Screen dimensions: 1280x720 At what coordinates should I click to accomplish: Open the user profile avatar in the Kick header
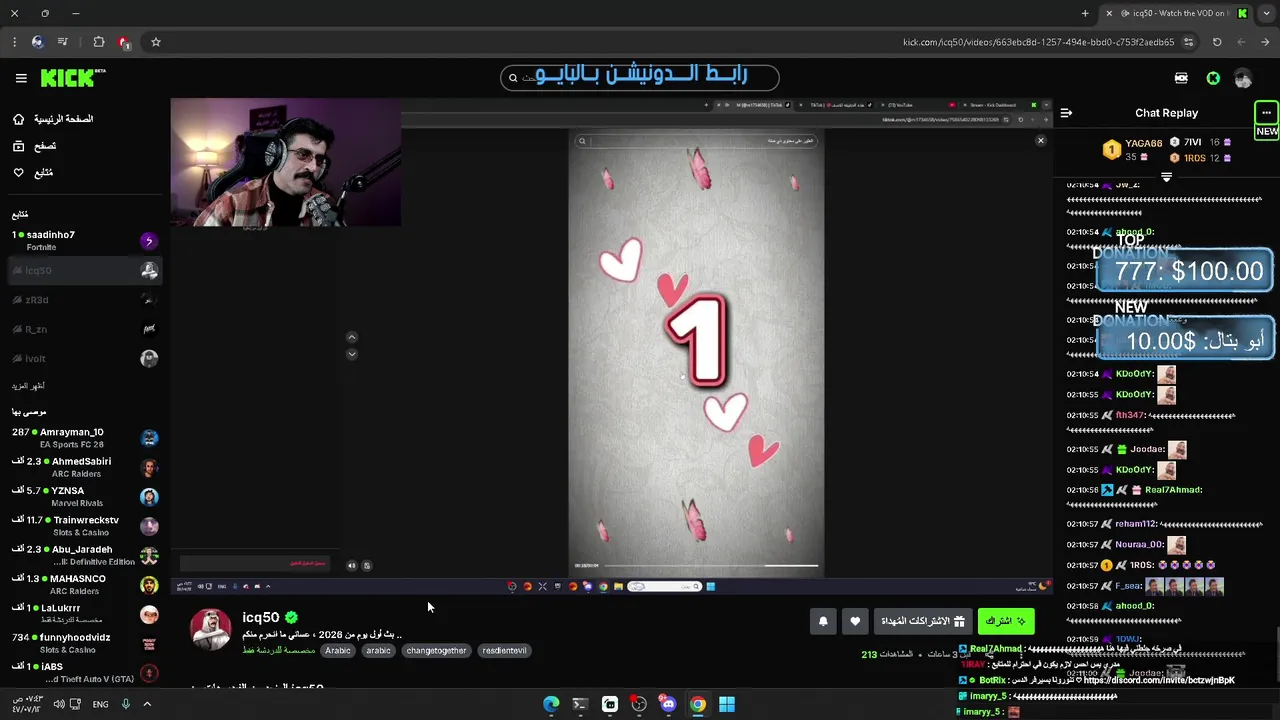pos(1243,78)
